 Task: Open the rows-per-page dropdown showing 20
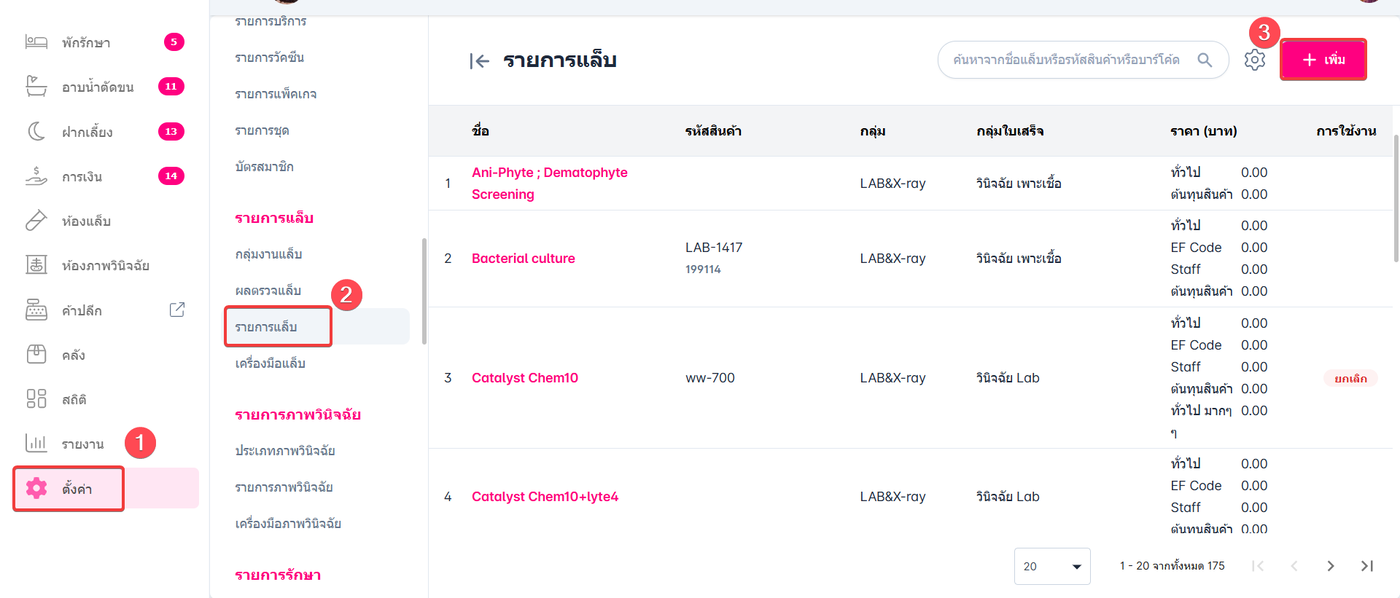pos(1054,566)
